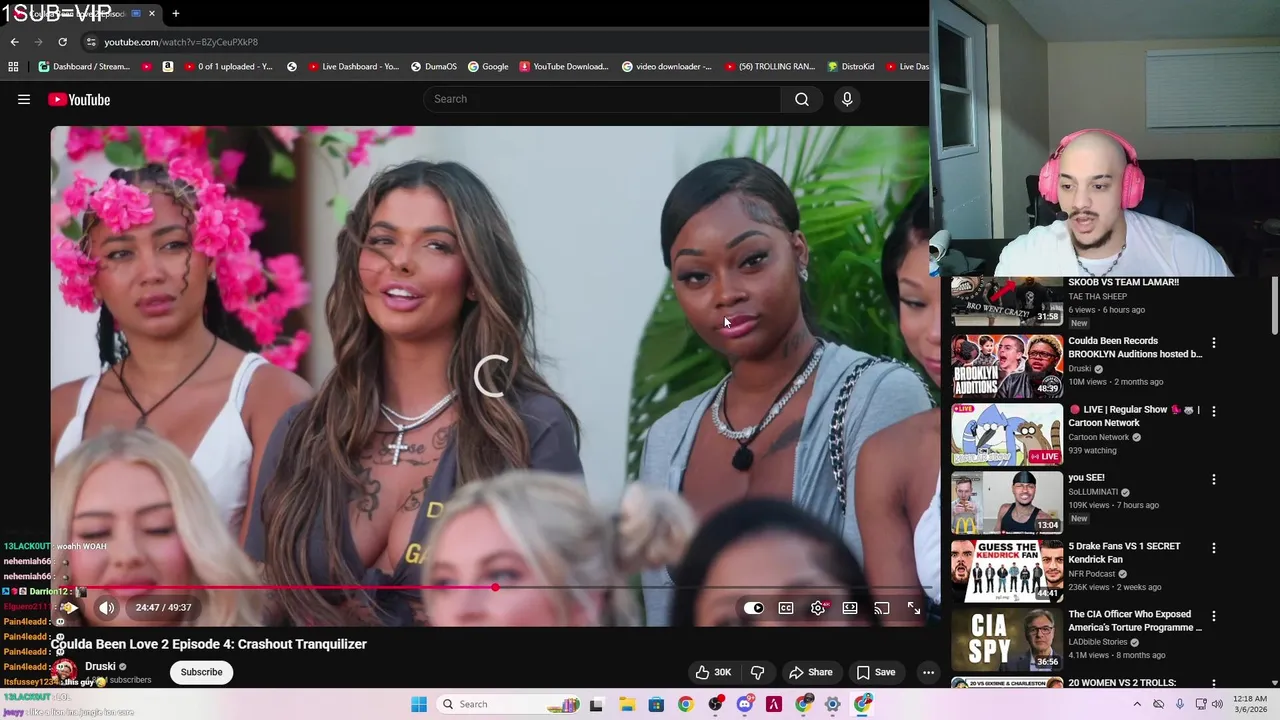1280x720 pixels.
Task: Open options menu for Regular Show live
Action: pyautogui.click(x=1214, y=410)
